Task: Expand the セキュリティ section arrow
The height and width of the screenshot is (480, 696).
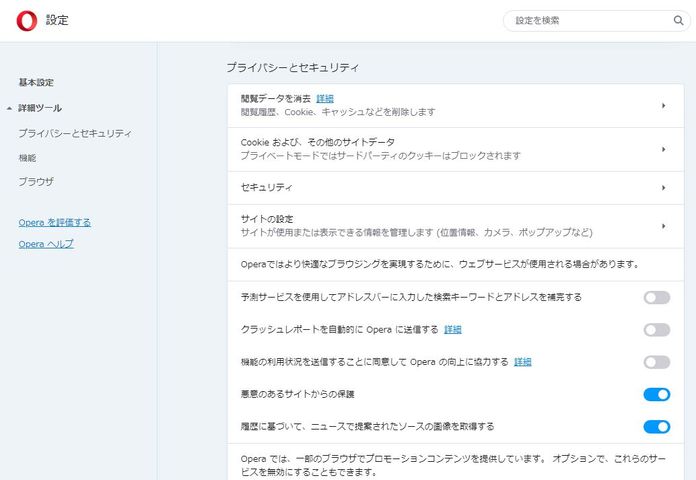Action: (x=663, y=187)
